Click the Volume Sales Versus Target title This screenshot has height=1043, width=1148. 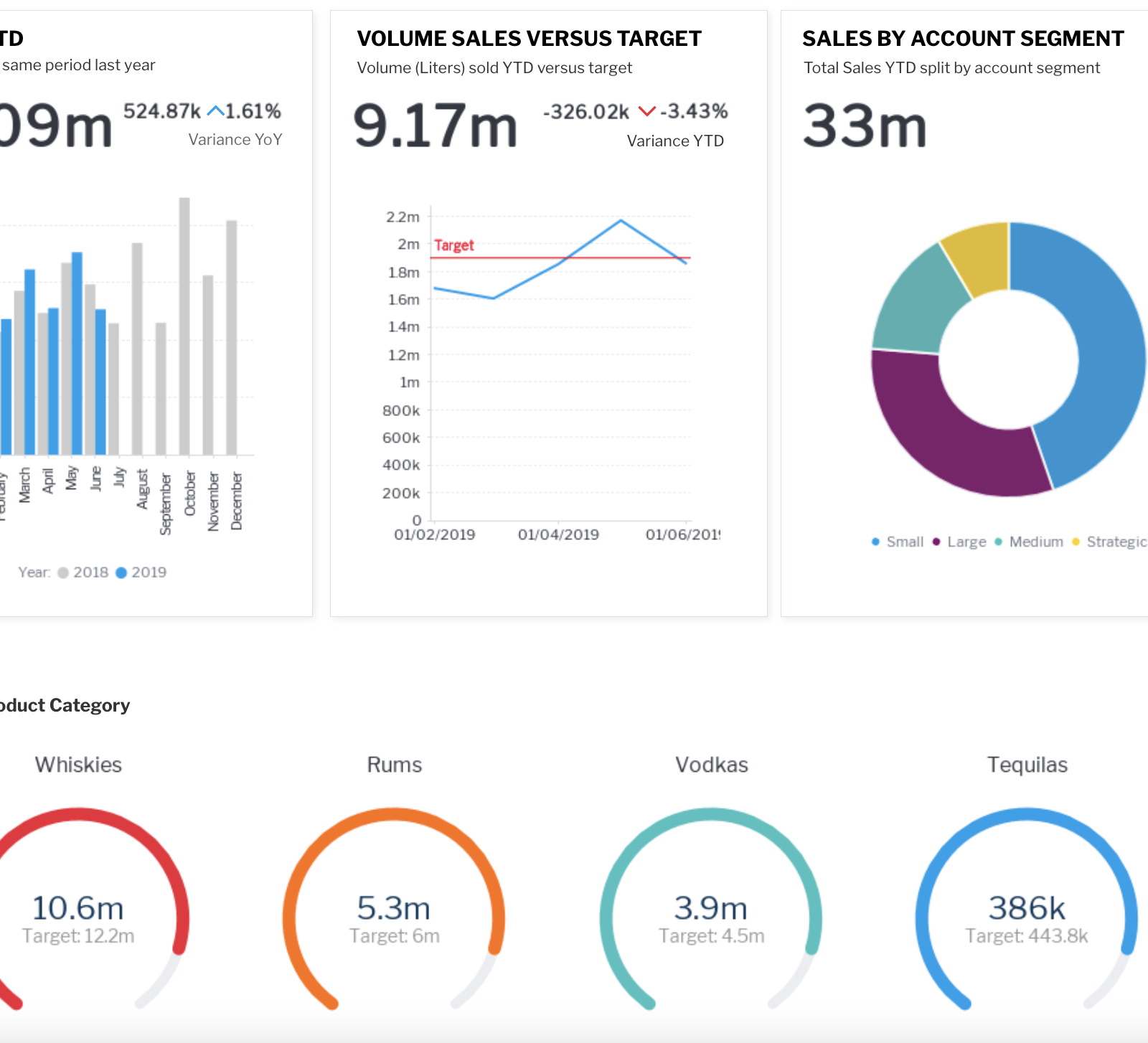(529, 38)
